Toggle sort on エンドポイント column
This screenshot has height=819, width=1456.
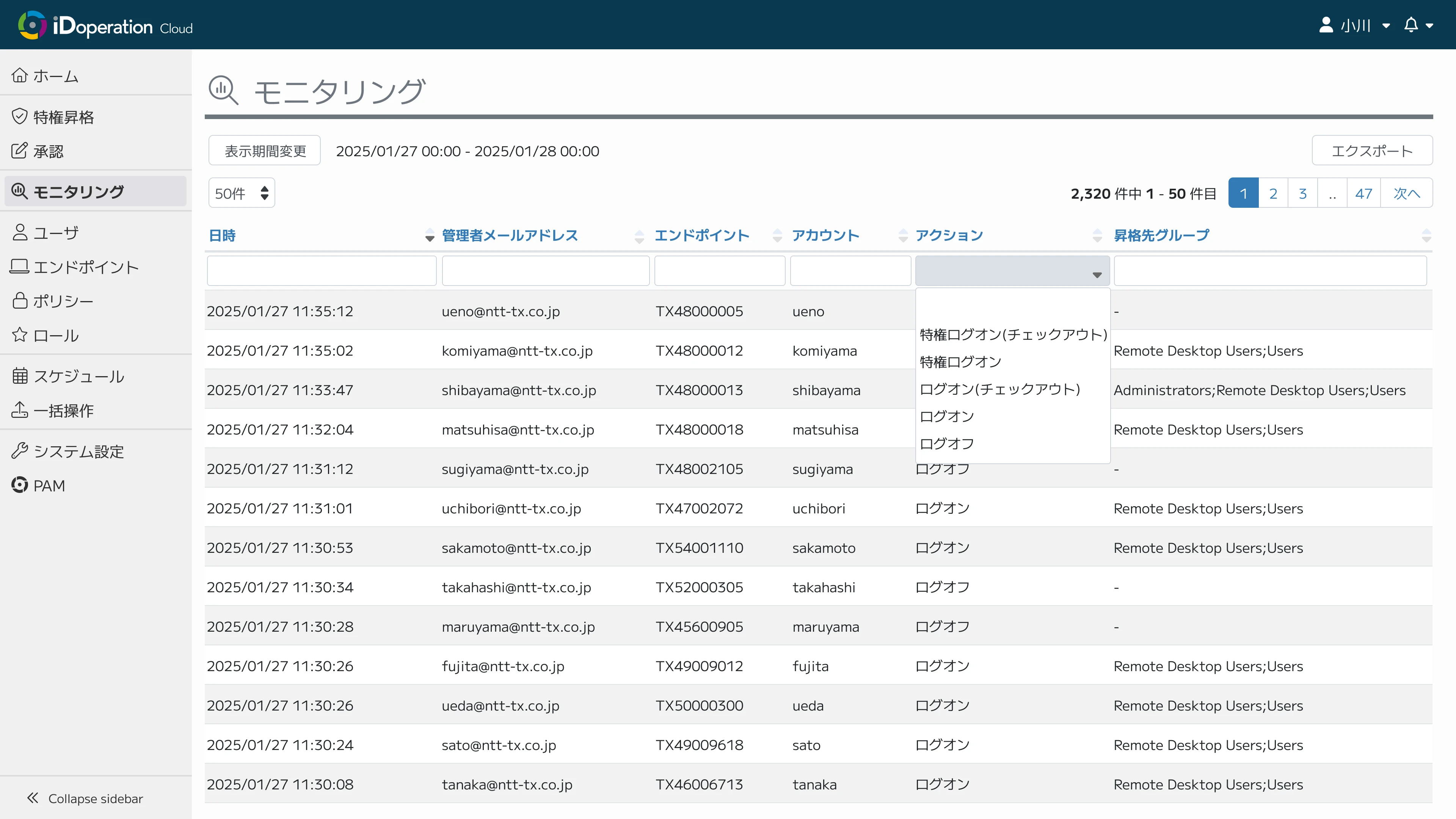[701, 235]
